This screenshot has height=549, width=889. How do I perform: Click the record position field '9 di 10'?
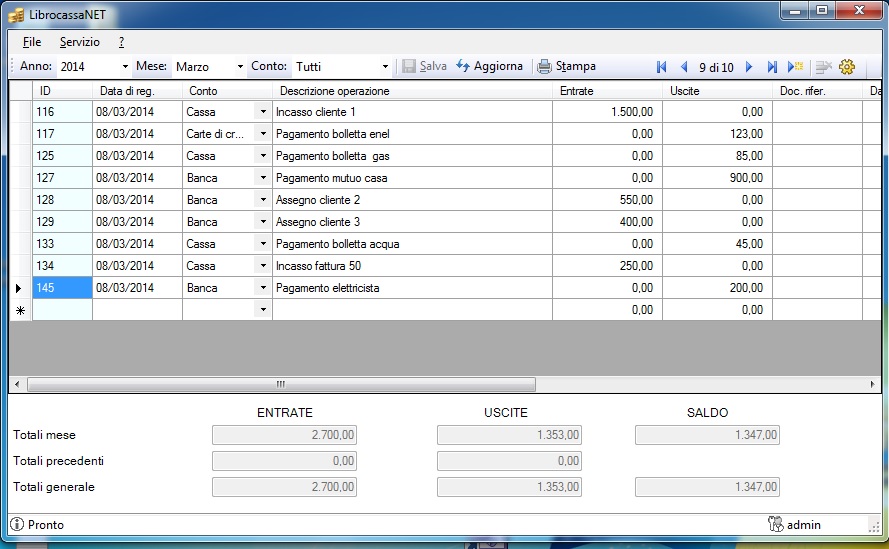(x=716, y=67)
